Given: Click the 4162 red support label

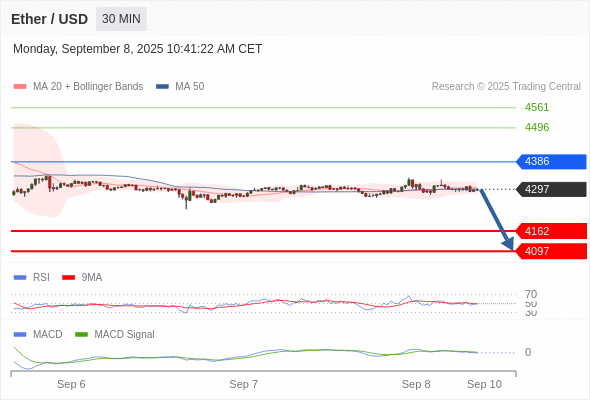Looking at the screenshot, I should click(x=551, y=231).
